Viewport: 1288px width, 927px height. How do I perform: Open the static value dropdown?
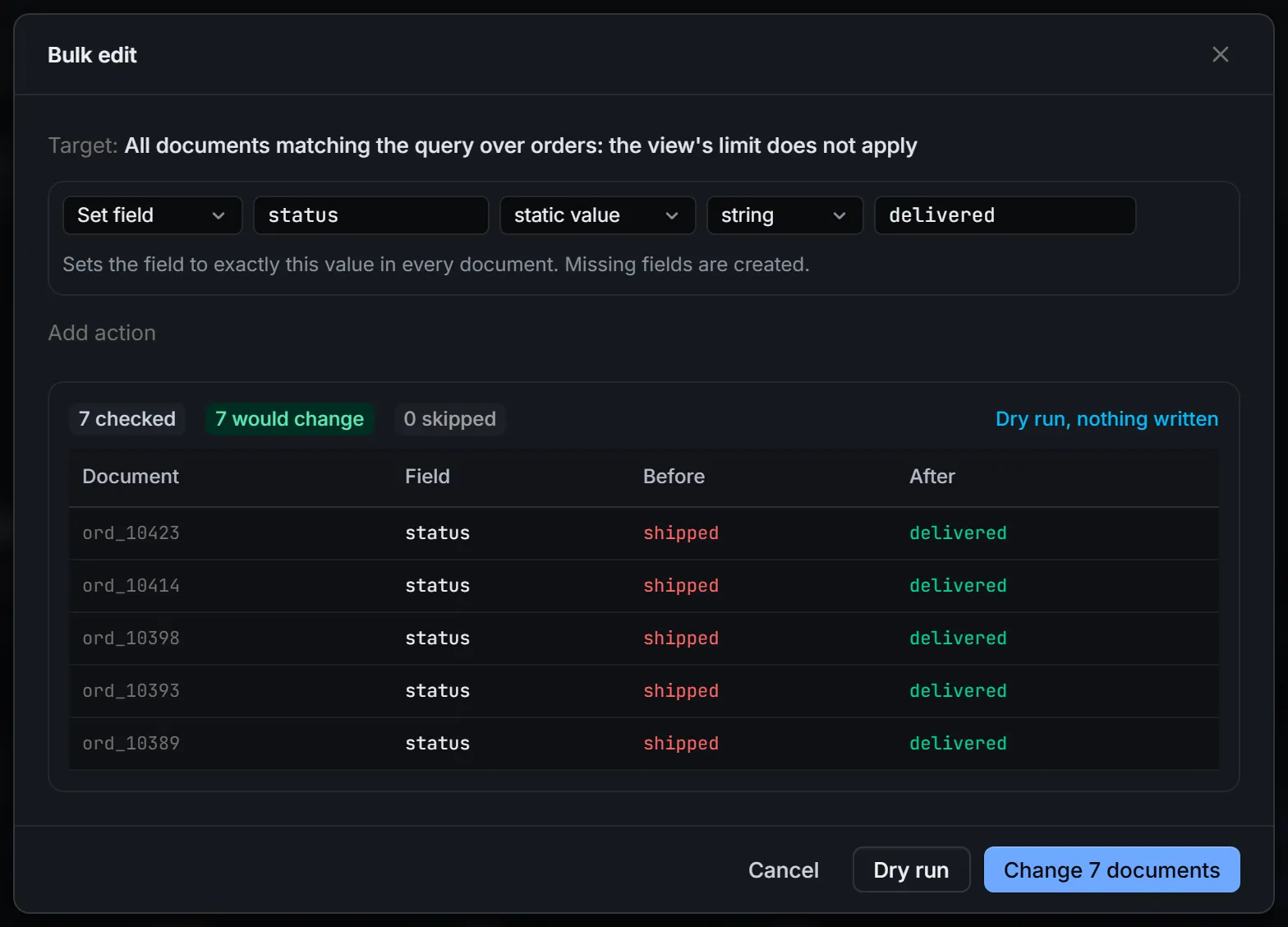point(597,215)
